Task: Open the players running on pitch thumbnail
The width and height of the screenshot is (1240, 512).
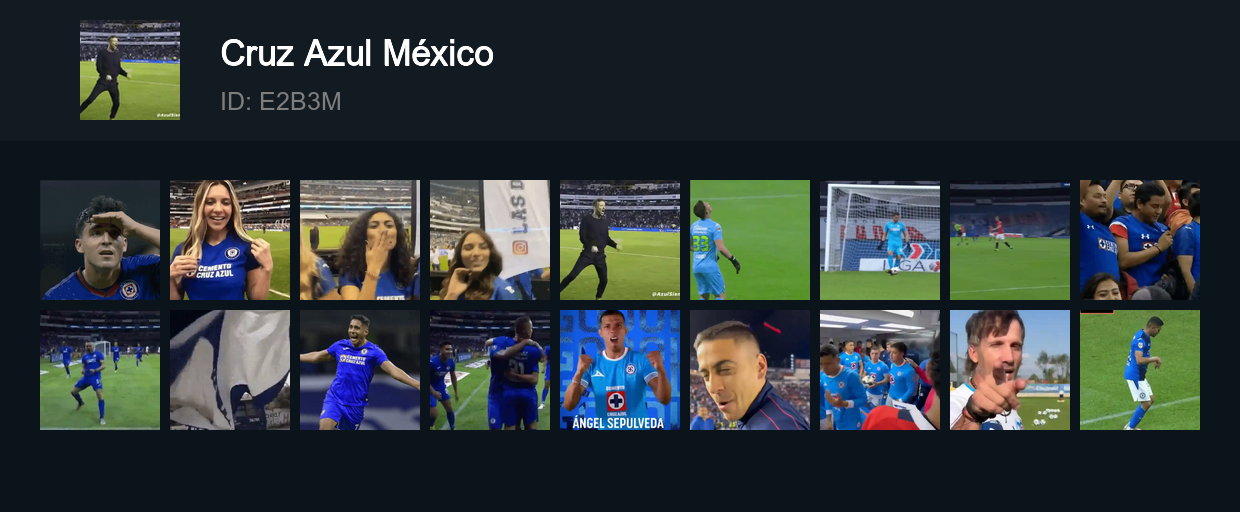Action: [x=100, y=370]
